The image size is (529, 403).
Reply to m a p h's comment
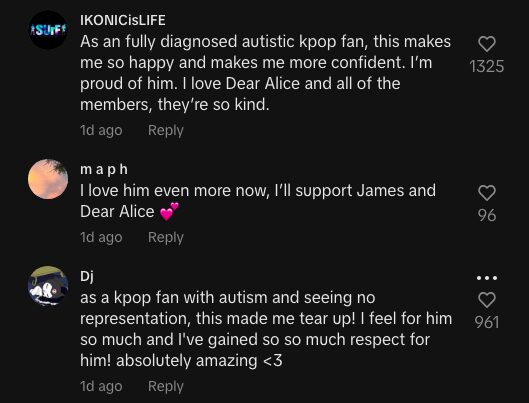point(166,237)
